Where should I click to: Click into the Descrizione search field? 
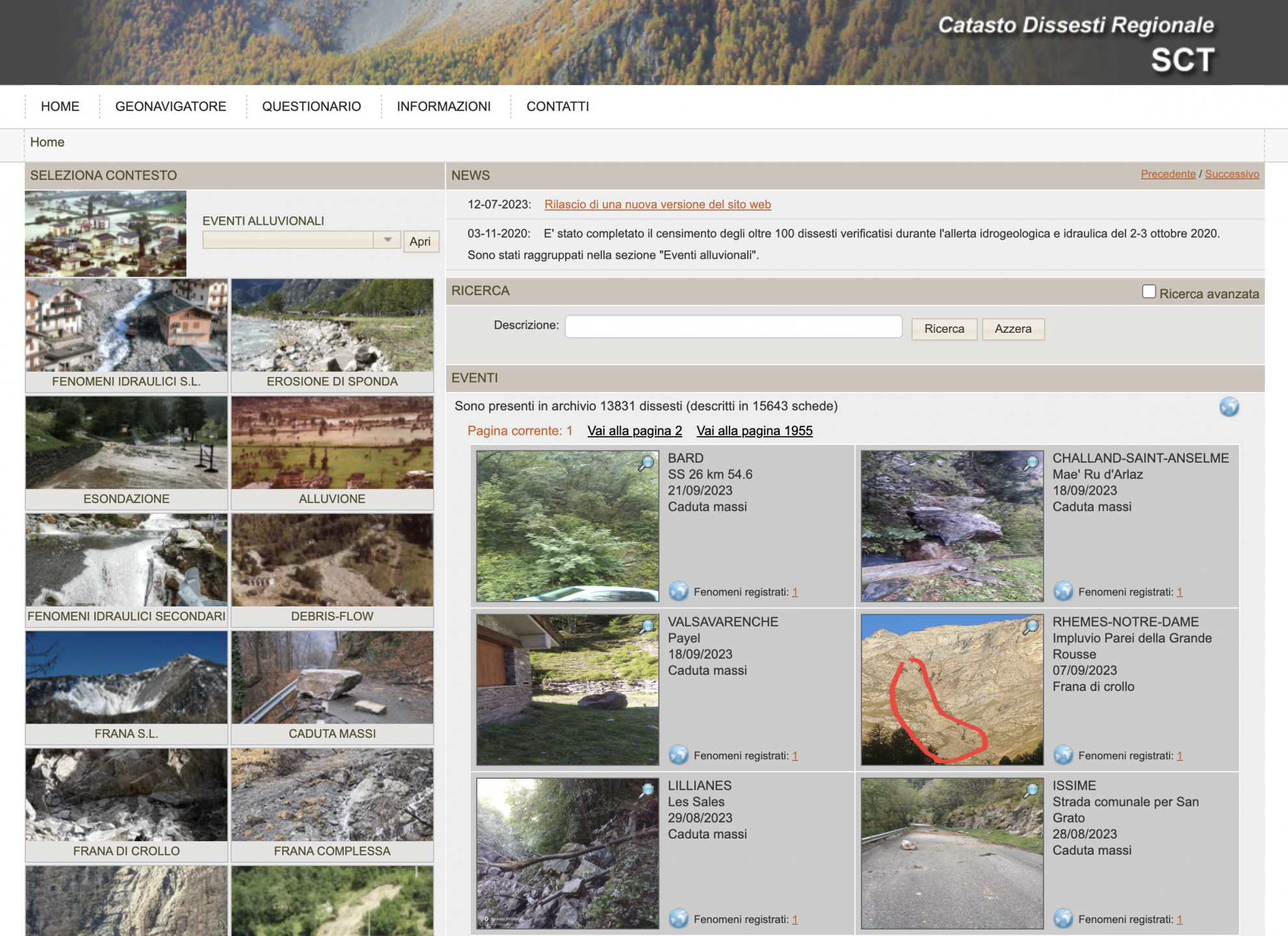pyautogui.click(x=733, y=326)
